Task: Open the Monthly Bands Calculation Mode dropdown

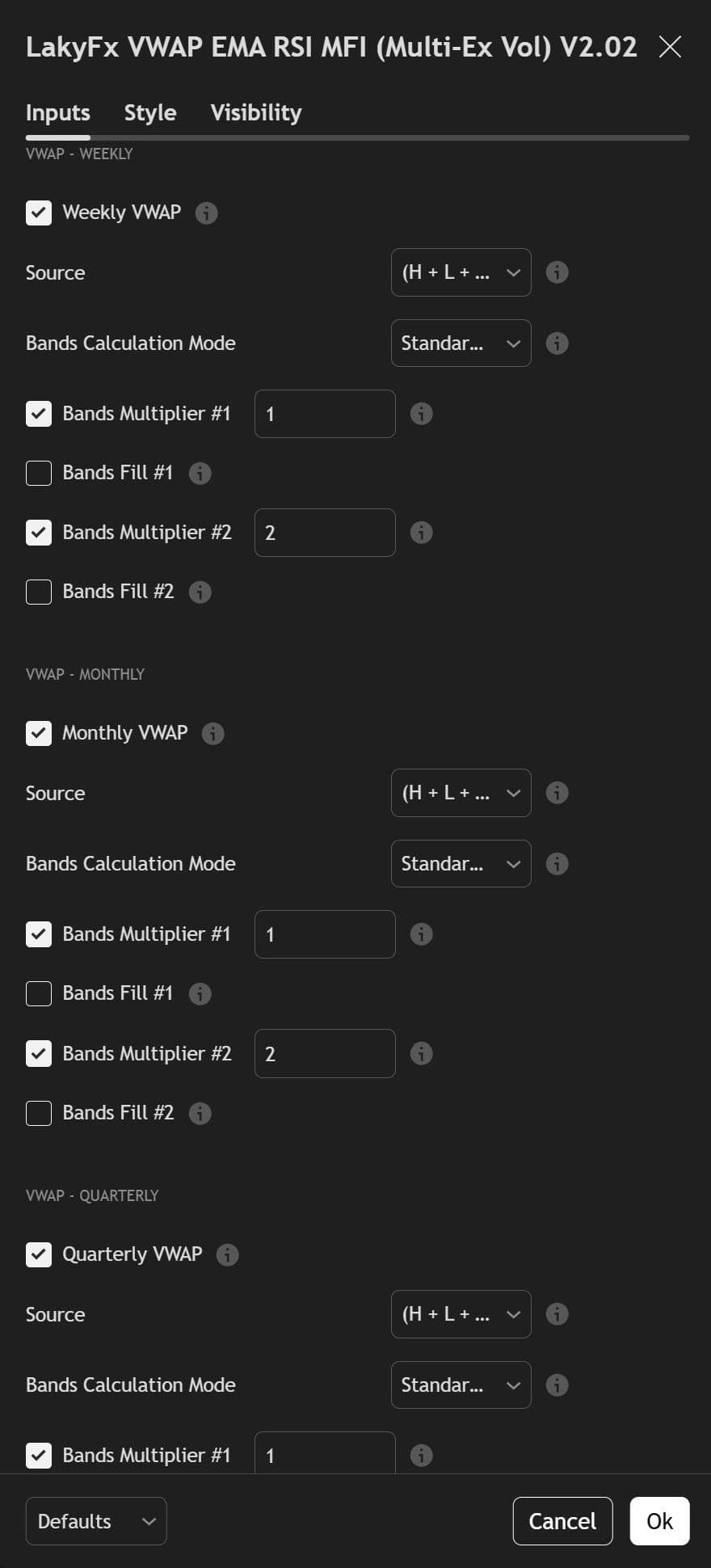Action: click(x=461, y=863)
